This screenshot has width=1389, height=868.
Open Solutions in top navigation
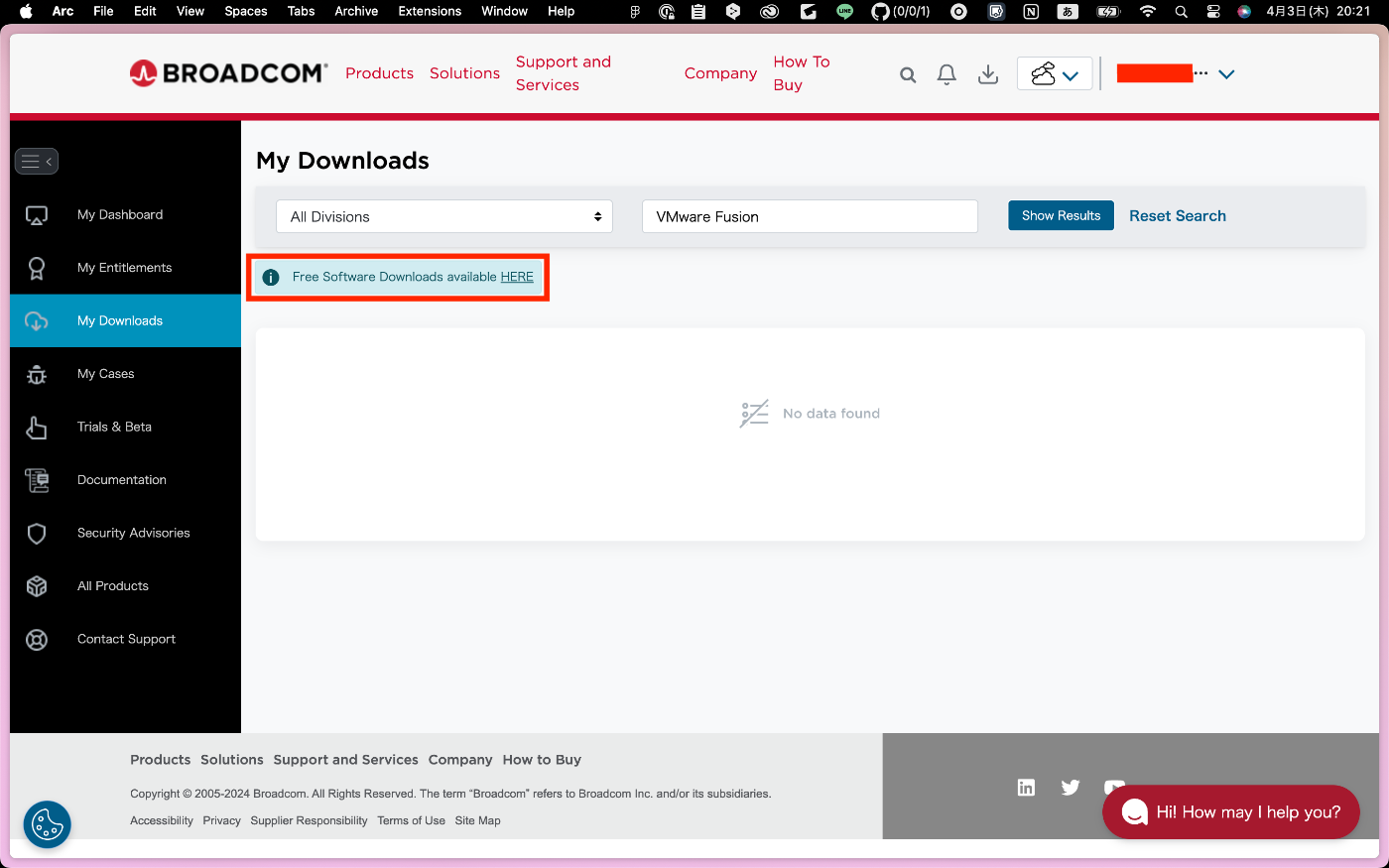464,73
